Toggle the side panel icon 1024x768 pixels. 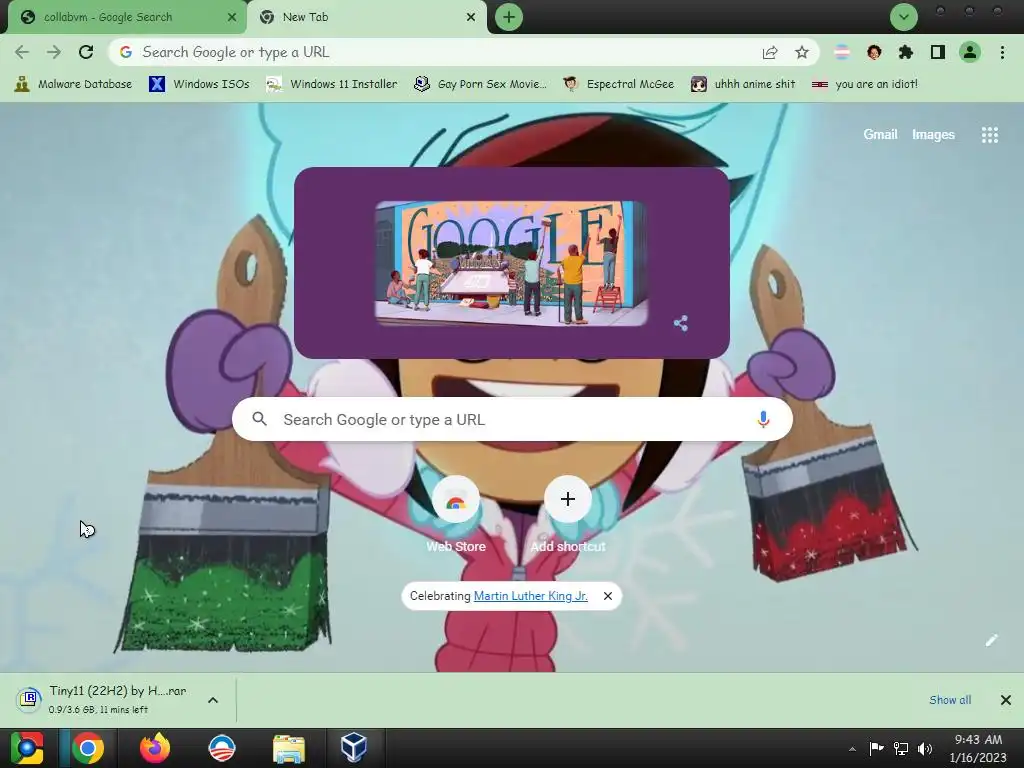click(x=938, y=52)
